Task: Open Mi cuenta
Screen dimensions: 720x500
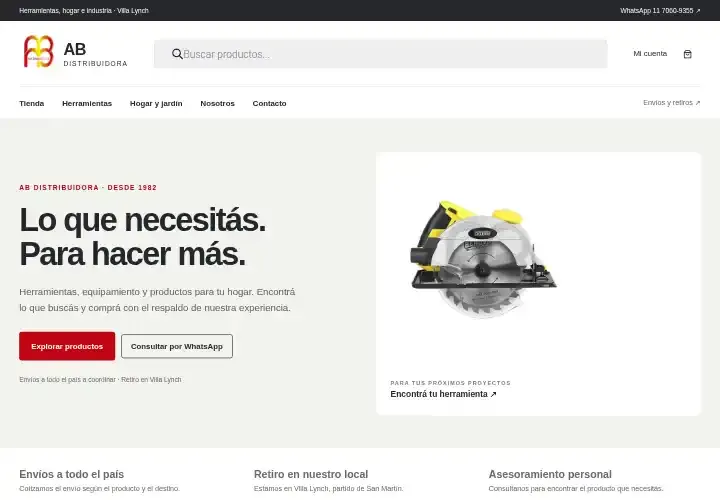Action: click(x=650, y=54)
